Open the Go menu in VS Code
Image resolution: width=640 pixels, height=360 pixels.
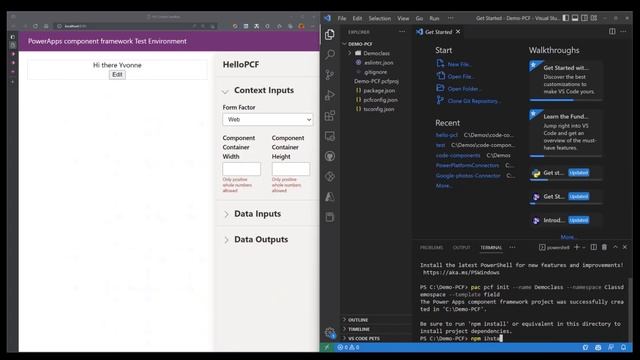coord(419,18)
